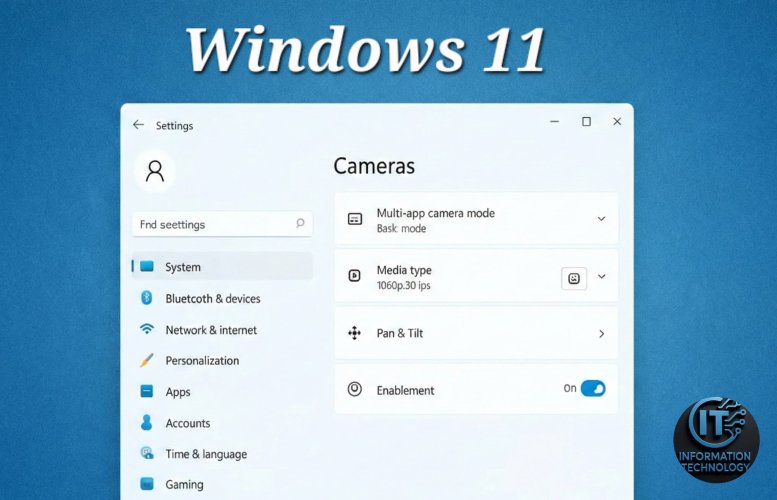Viewport: 777px width, 500px height.
Task: Click the Bluetooth icon in sidebar
Action: [x=147, y=298]
